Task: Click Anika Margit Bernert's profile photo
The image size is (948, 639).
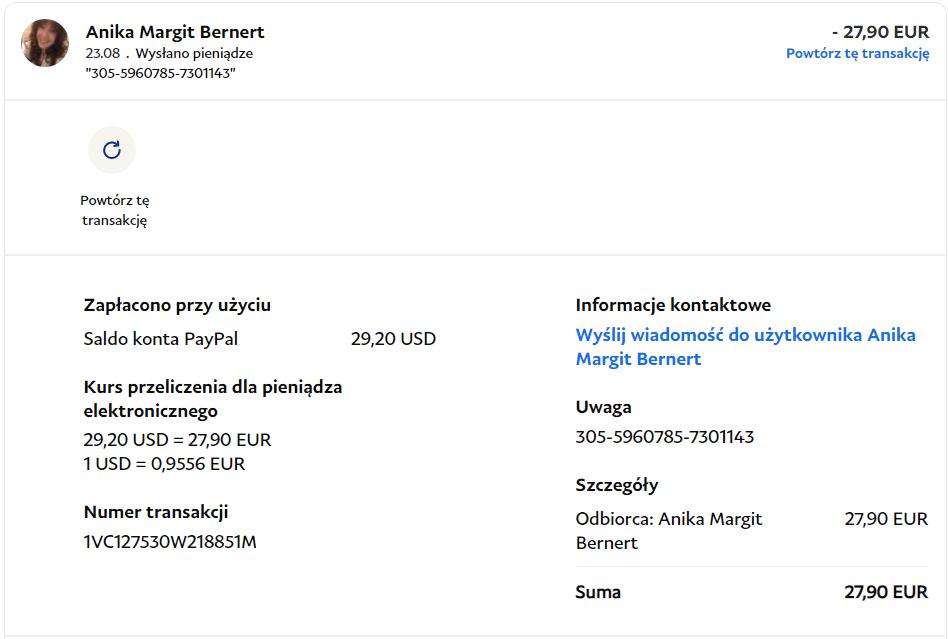Action: pyautogui.click(x=45, y=43)
